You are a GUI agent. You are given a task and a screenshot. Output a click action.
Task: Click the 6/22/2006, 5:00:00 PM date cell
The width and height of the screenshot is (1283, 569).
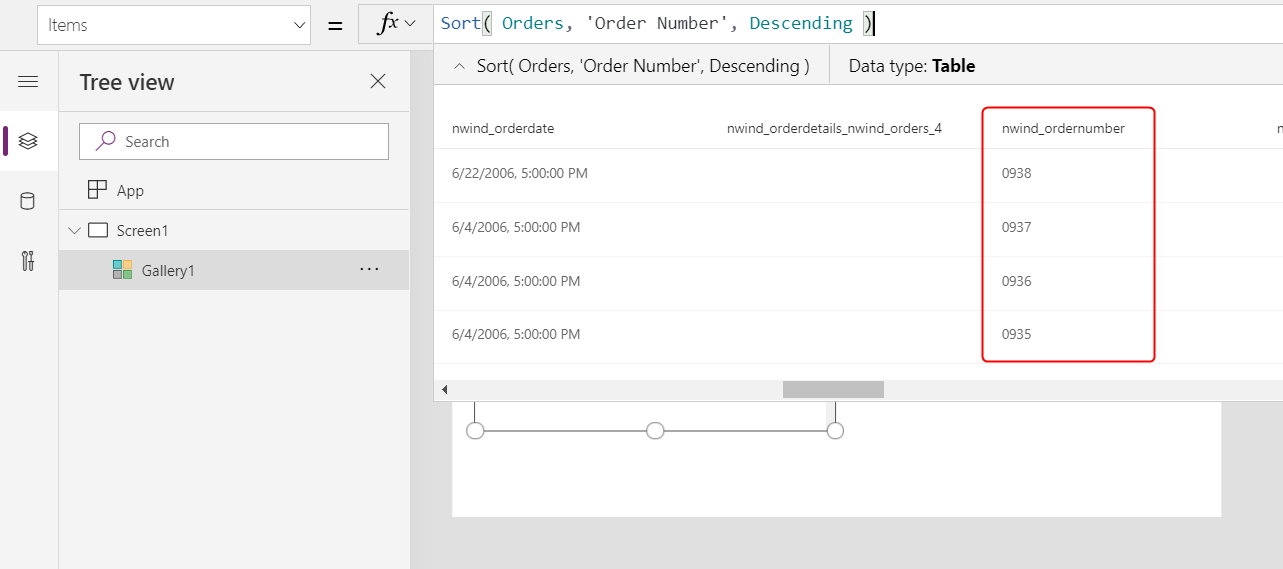(520, 173)
